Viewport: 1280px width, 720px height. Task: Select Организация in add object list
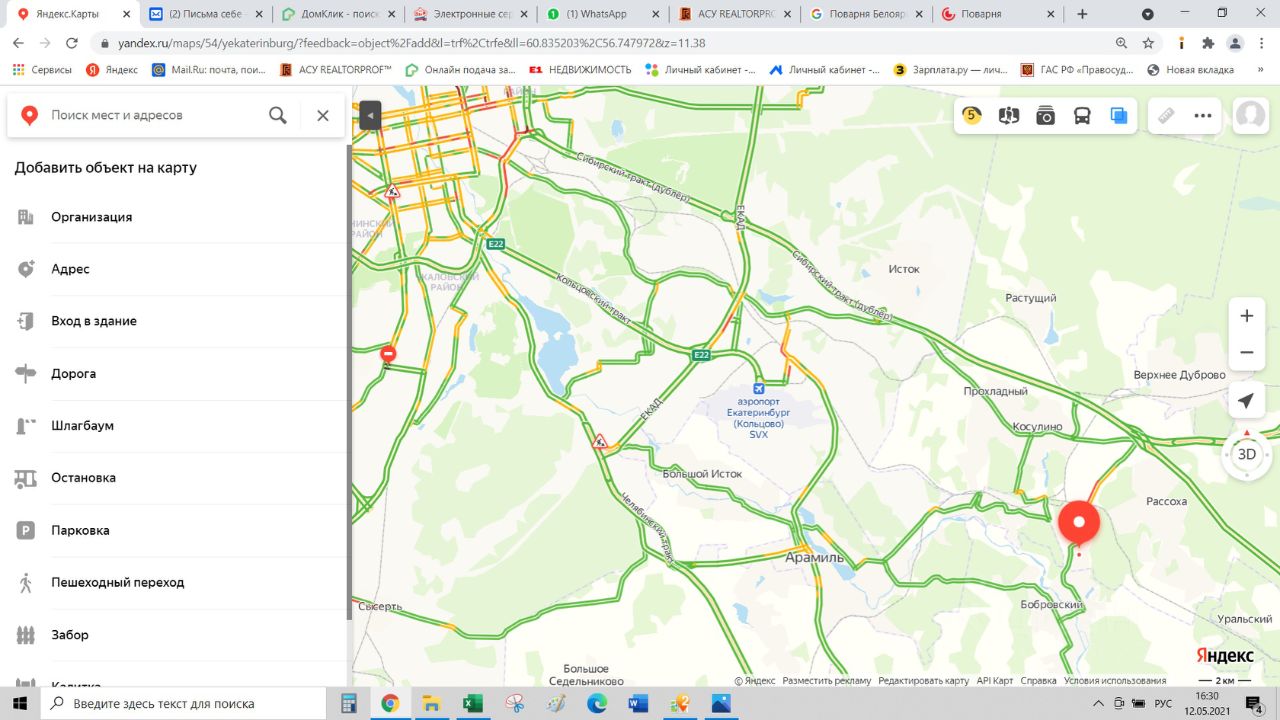[x=176, y=217]
